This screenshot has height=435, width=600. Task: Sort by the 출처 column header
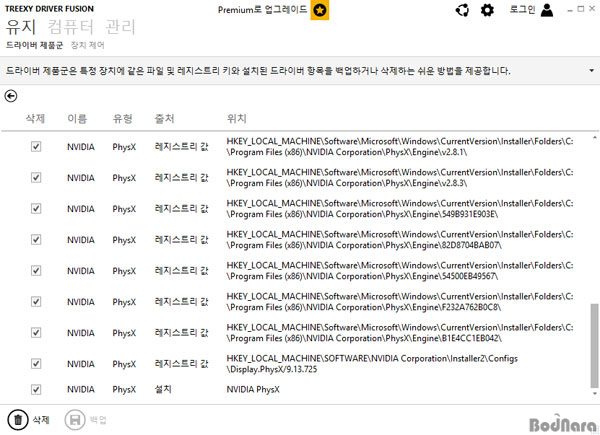click(x=164, y=119)
